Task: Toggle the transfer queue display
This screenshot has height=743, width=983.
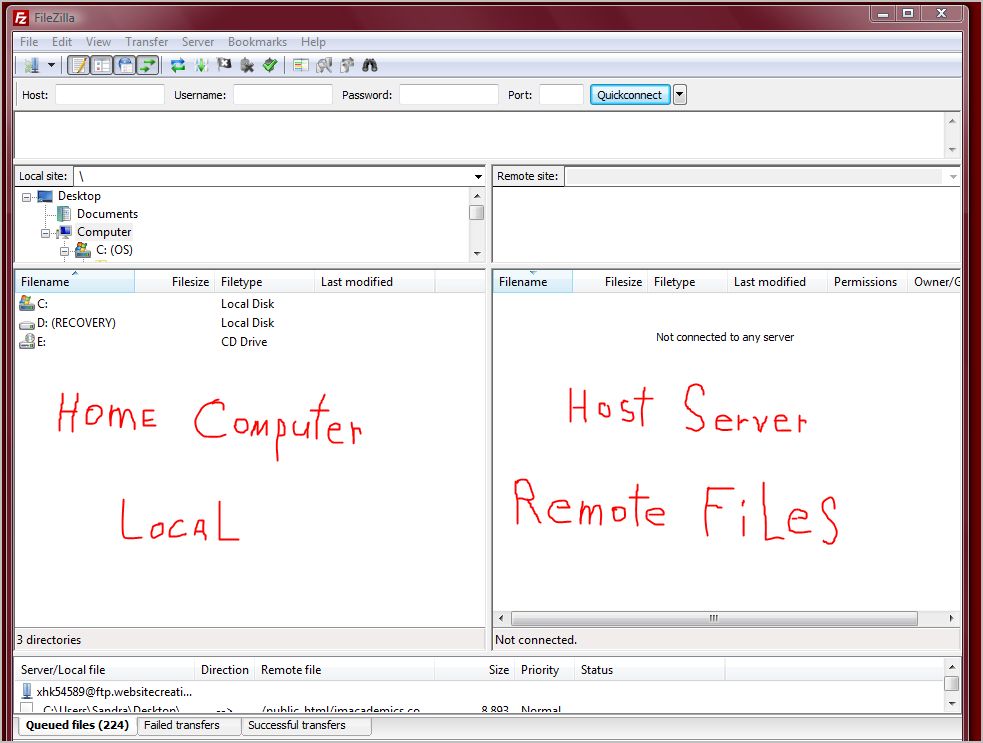Action: pyautogui.click(x=148, y=66)
